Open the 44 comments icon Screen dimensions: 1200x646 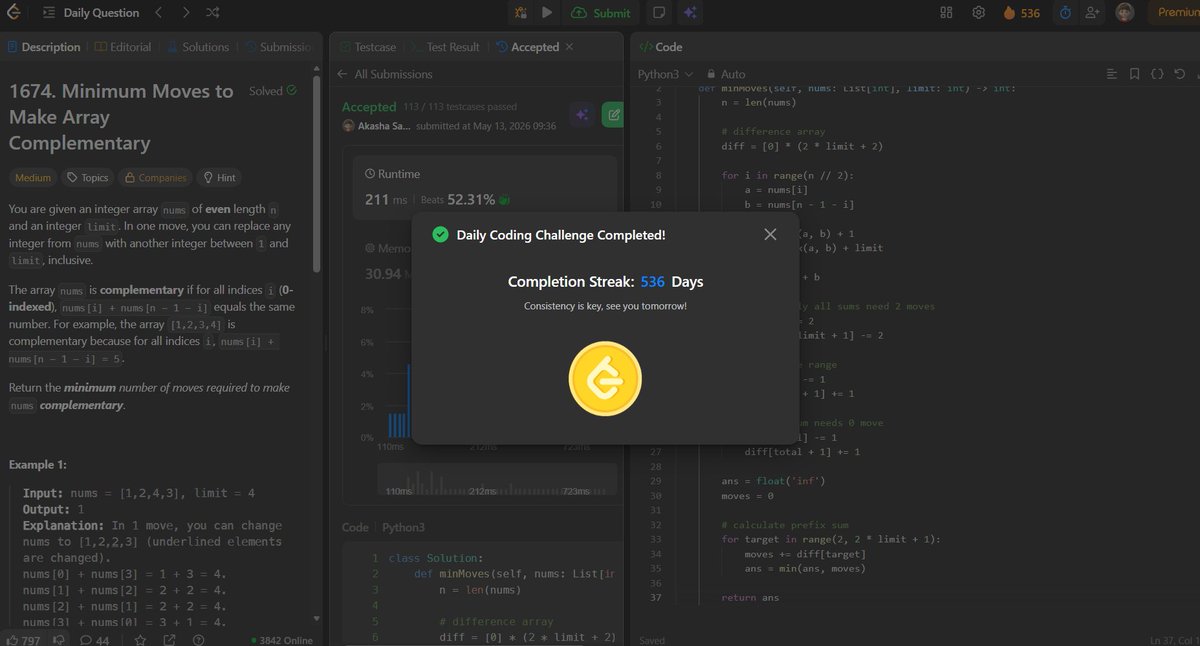pyautogui.click(x=94, y=640)
